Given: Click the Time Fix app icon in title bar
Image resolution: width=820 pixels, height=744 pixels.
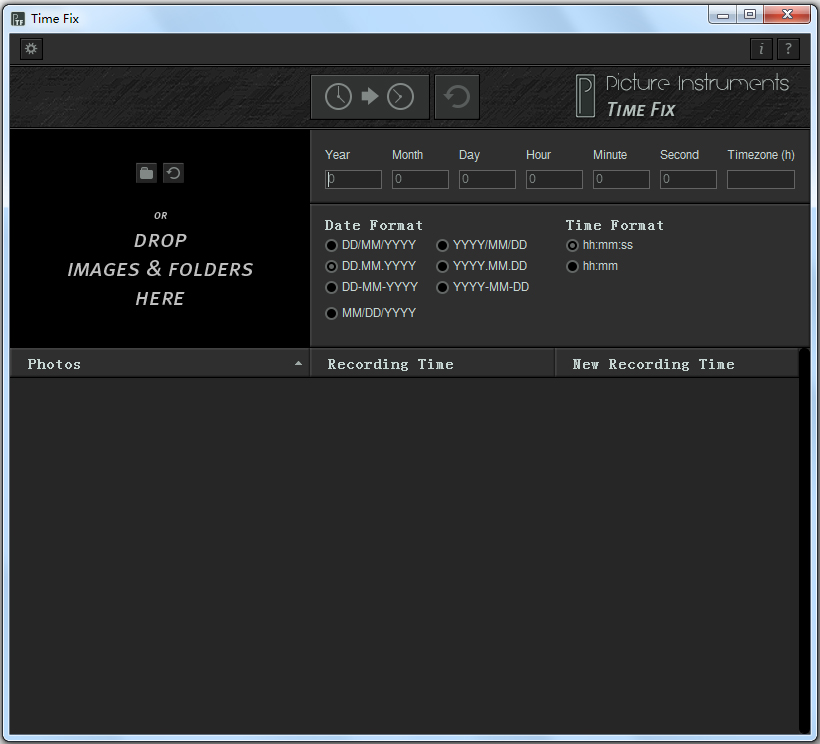Looking at the screenshot, I should pyautogui.click(x=18, y=19).
